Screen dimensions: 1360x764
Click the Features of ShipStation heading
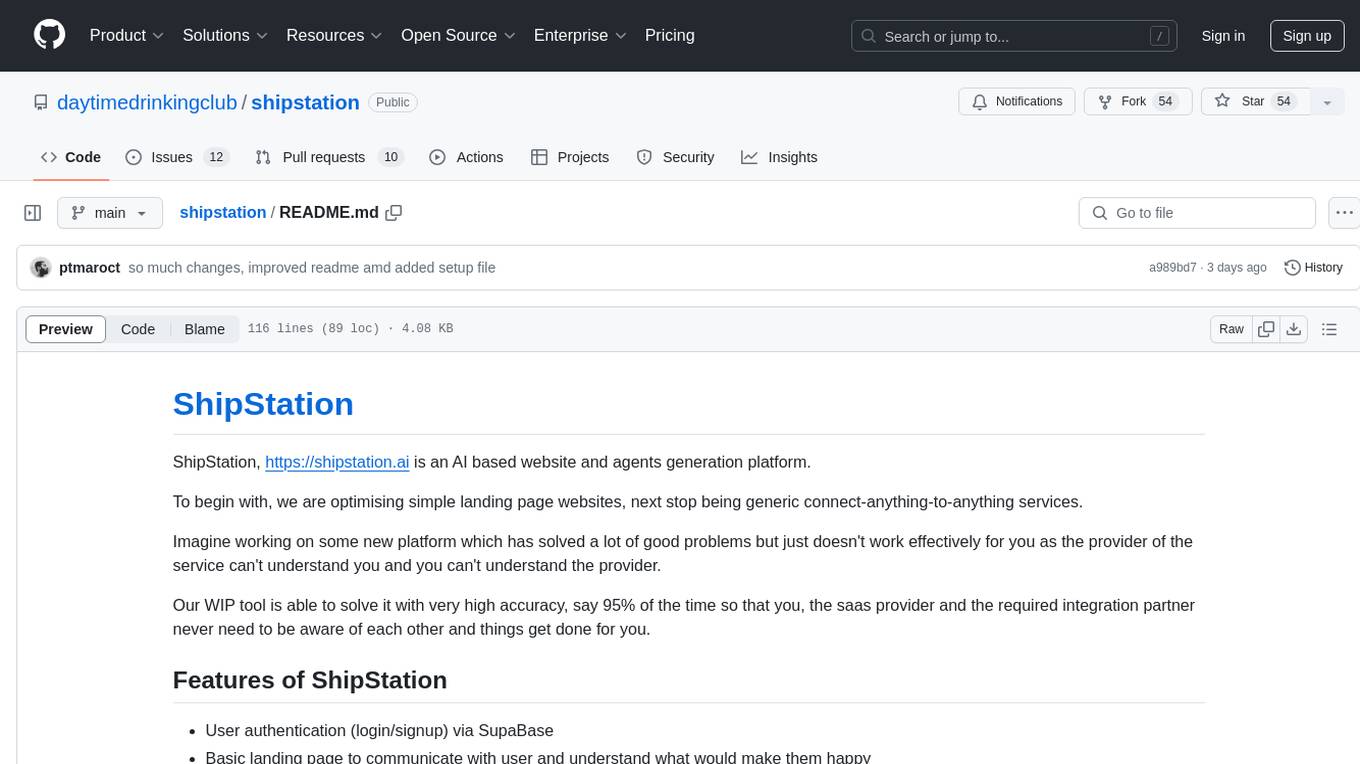pyautogui.click(x=310, y=680)
